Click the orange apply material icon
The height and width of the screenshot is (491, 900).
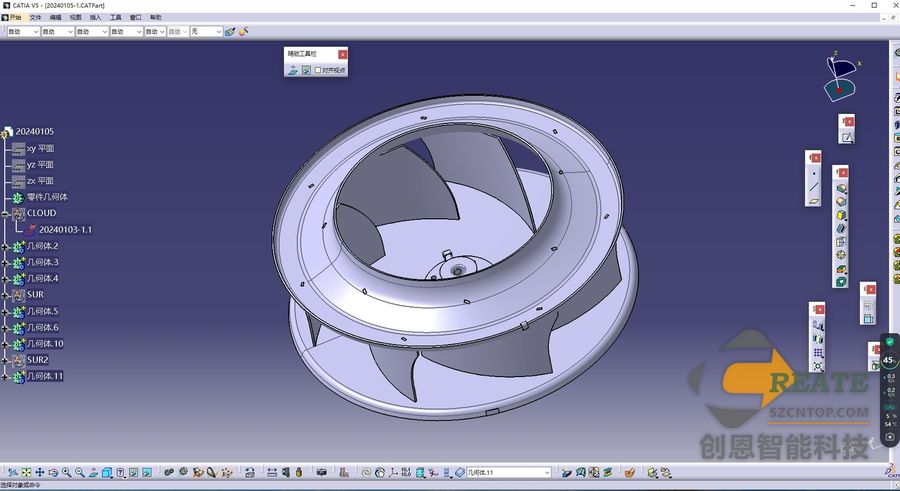point(630,473)
